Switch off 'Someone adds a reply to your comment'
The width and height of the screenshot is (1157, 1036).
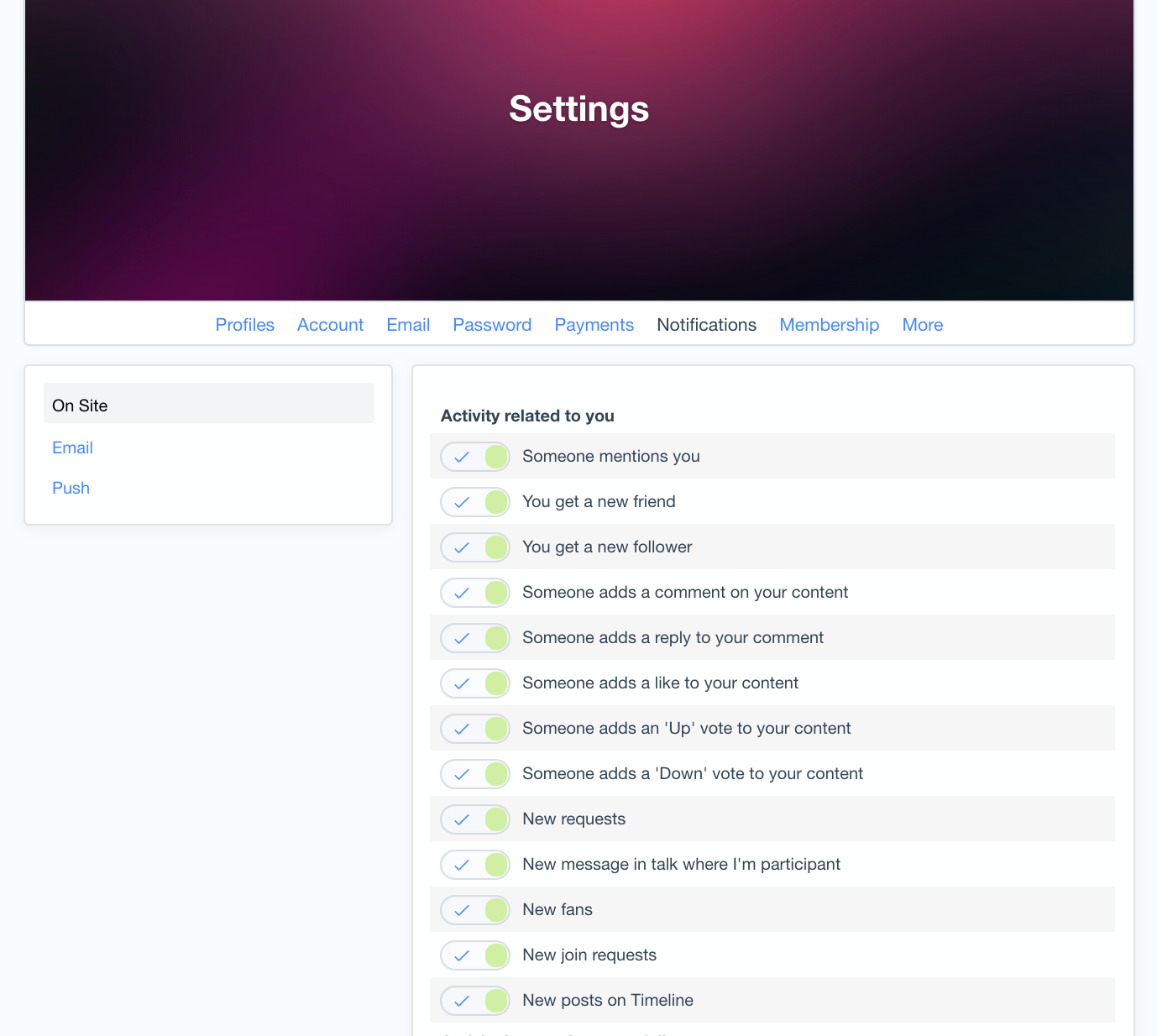coord(475,638)
